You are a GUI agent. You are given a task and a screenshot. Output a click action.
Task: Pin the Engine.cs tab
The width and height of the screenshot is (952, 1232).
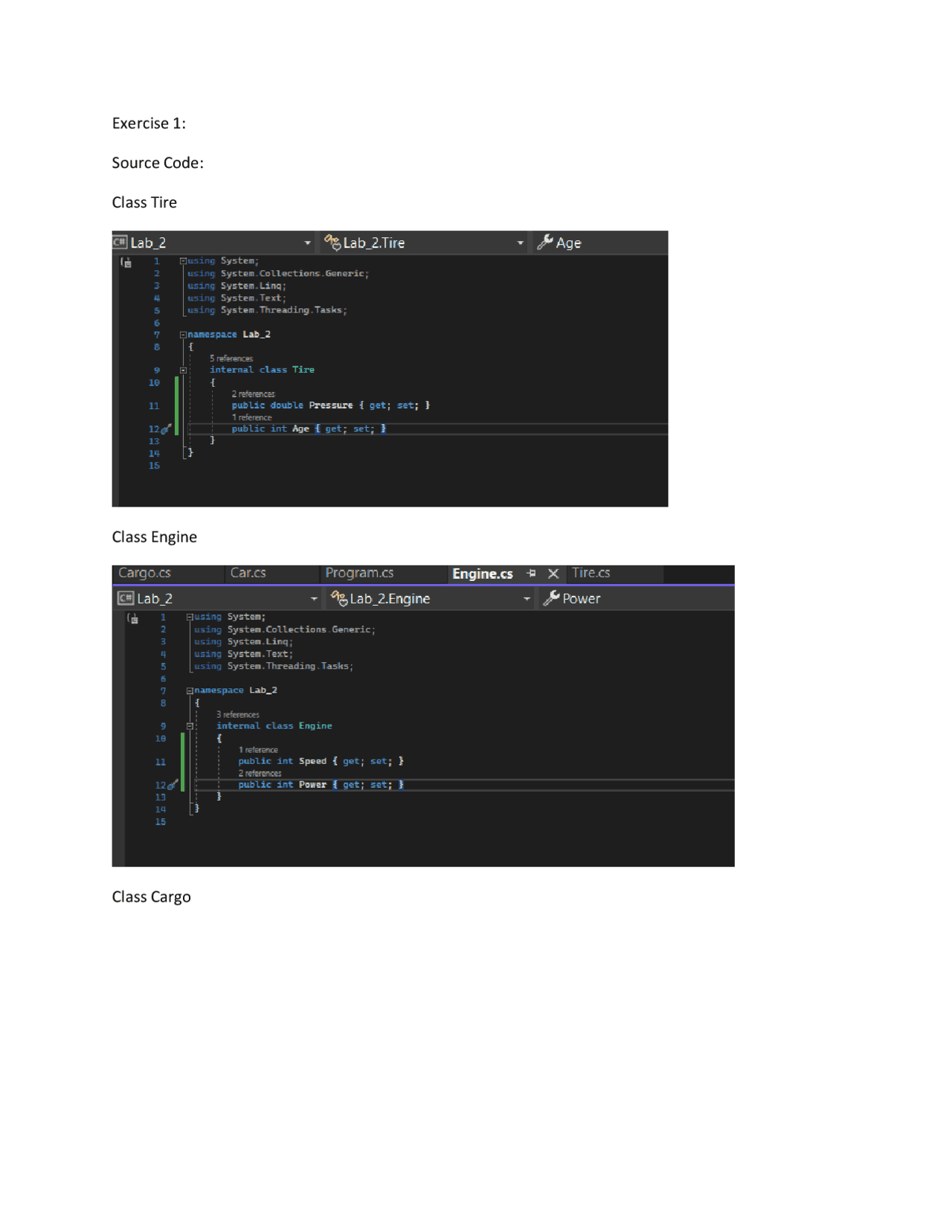pyautogui.click(x=531, y=574)
